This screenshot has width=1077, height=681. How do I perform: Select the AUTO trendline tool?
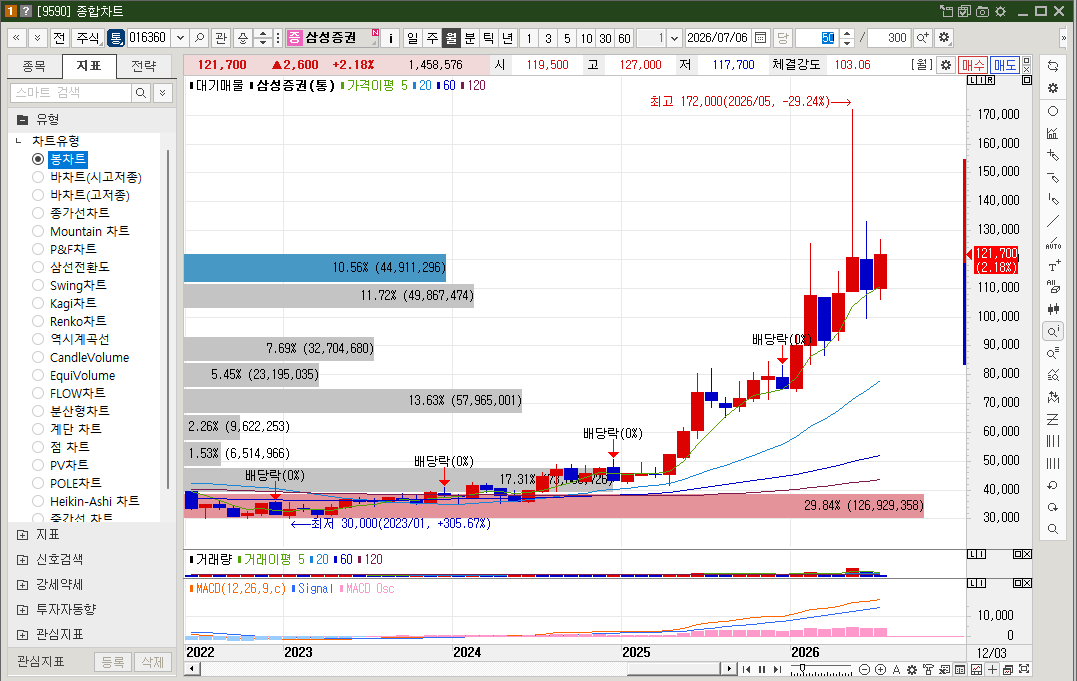pyautogui.click(x=1053, y=243)
